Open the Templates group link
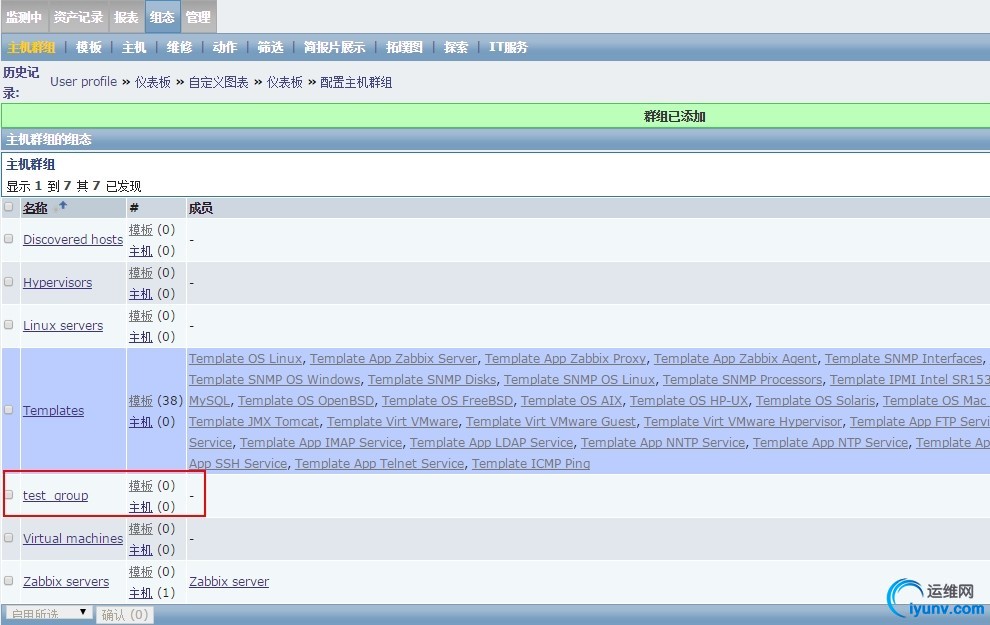 click(x=54, y=410)
